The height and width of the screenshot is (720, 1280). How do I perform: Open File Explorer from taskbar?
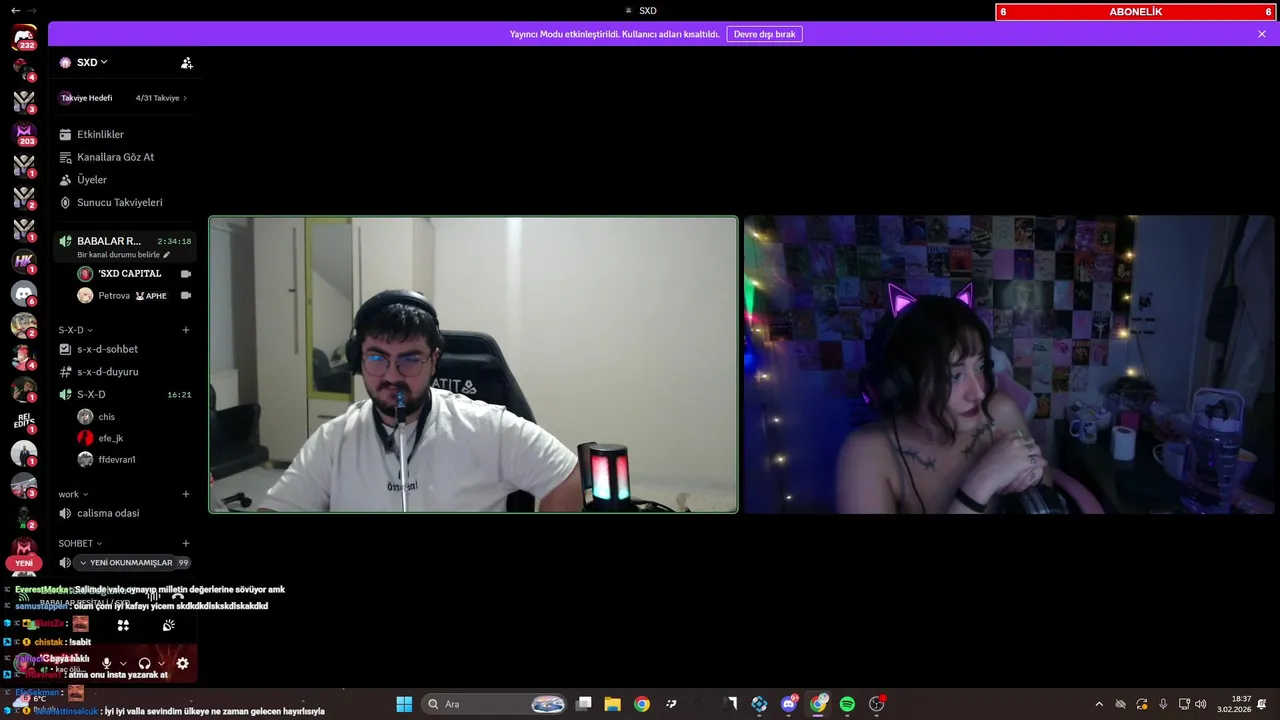point(613,704)
